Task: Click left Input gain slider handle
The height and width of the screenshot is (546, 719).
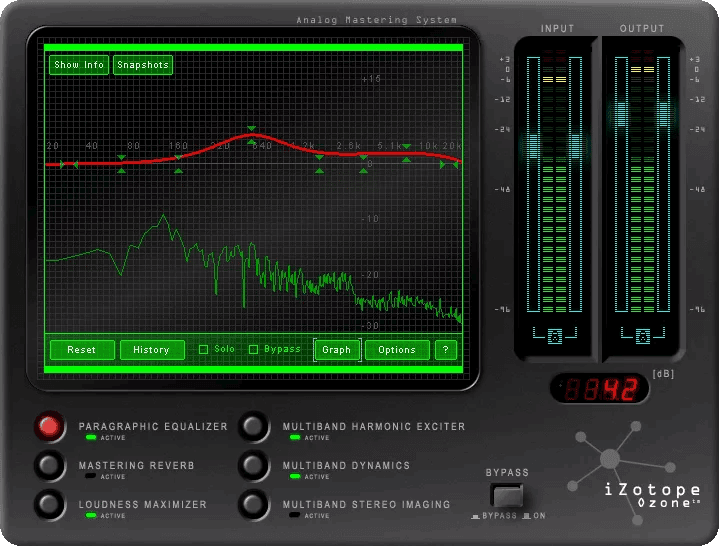Action: click(x=533, y=146)
